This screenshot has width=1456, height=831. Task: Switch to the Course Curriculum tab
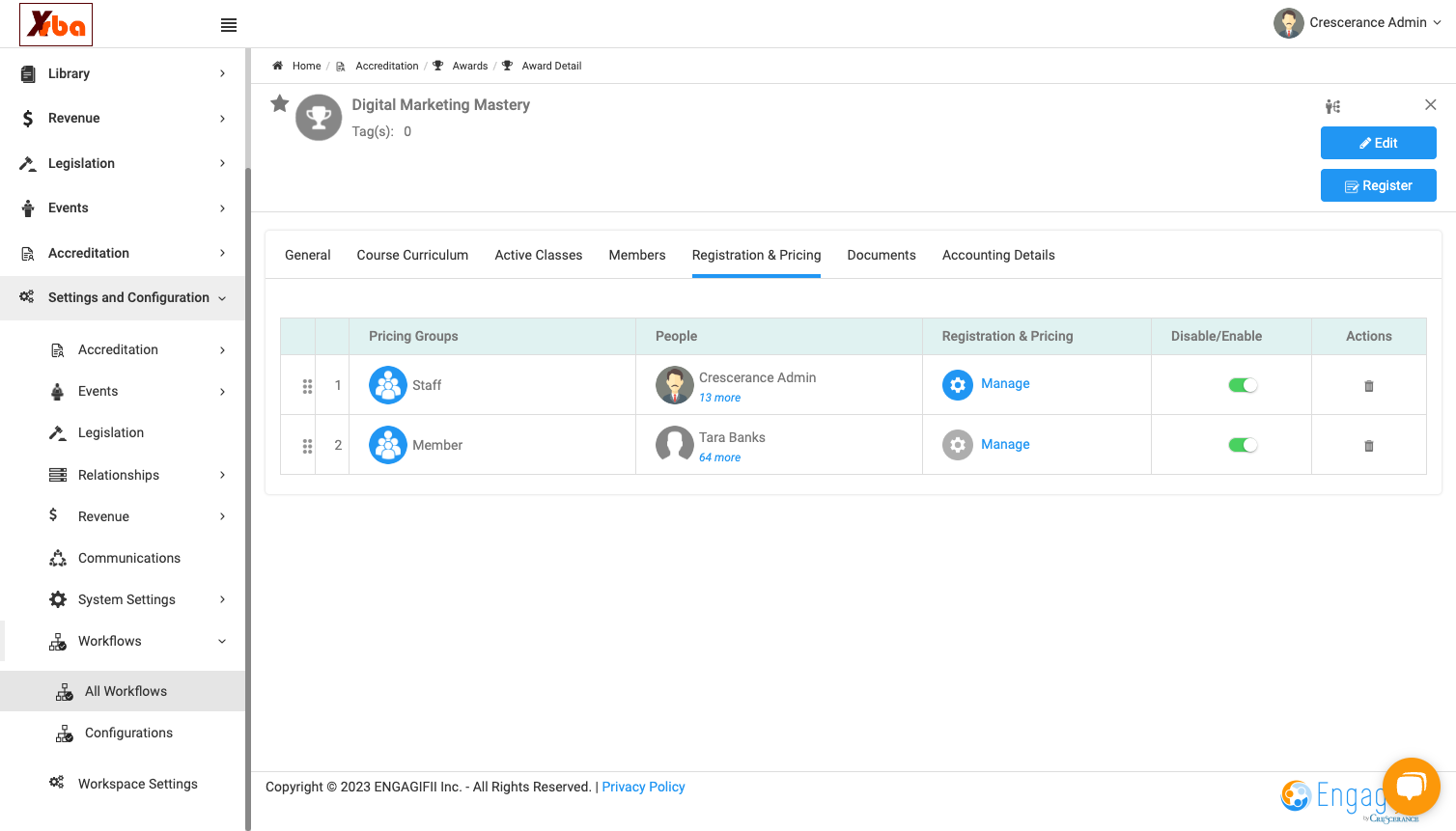tap(412, 255)
